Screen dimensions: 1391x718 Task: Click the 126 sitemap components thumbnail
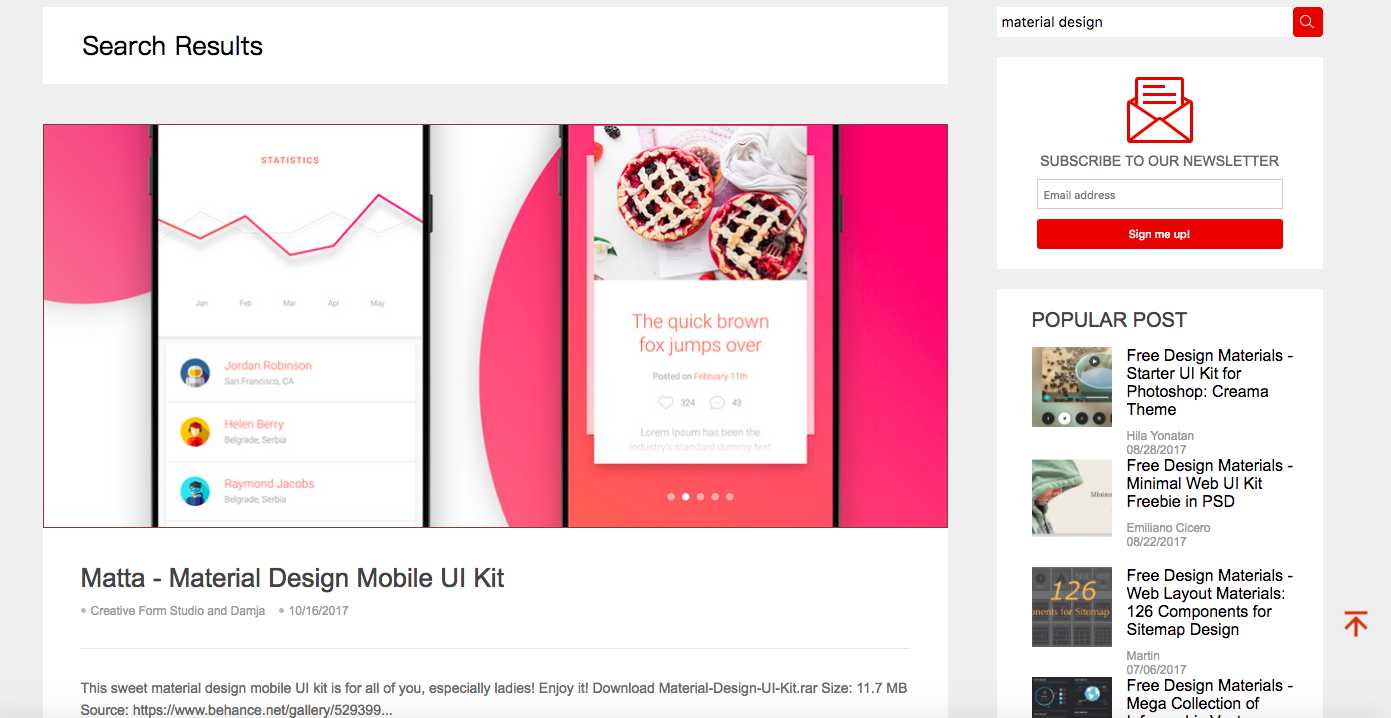[x=1072, y=607]
